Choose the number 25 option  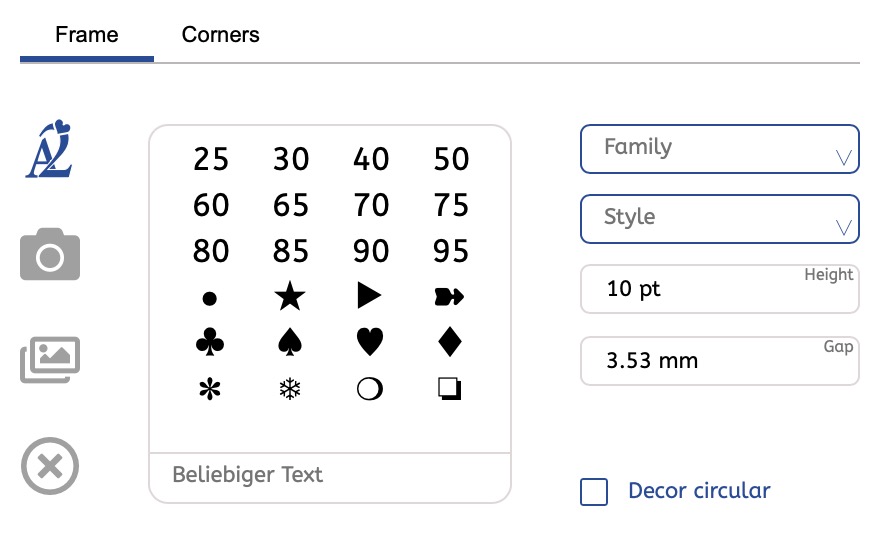click(x=210, y=159)
